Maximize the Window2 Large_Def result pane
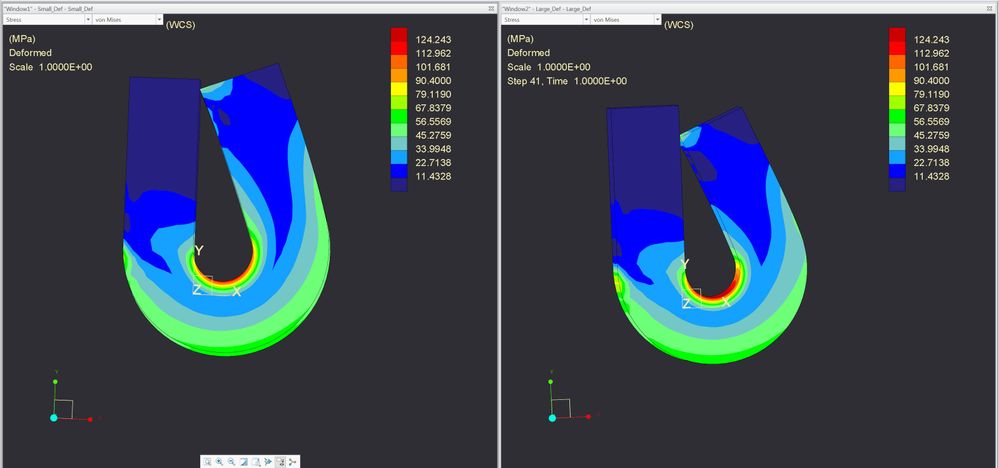999x468 pixels. pyautogui.click(x=990, y=6)
